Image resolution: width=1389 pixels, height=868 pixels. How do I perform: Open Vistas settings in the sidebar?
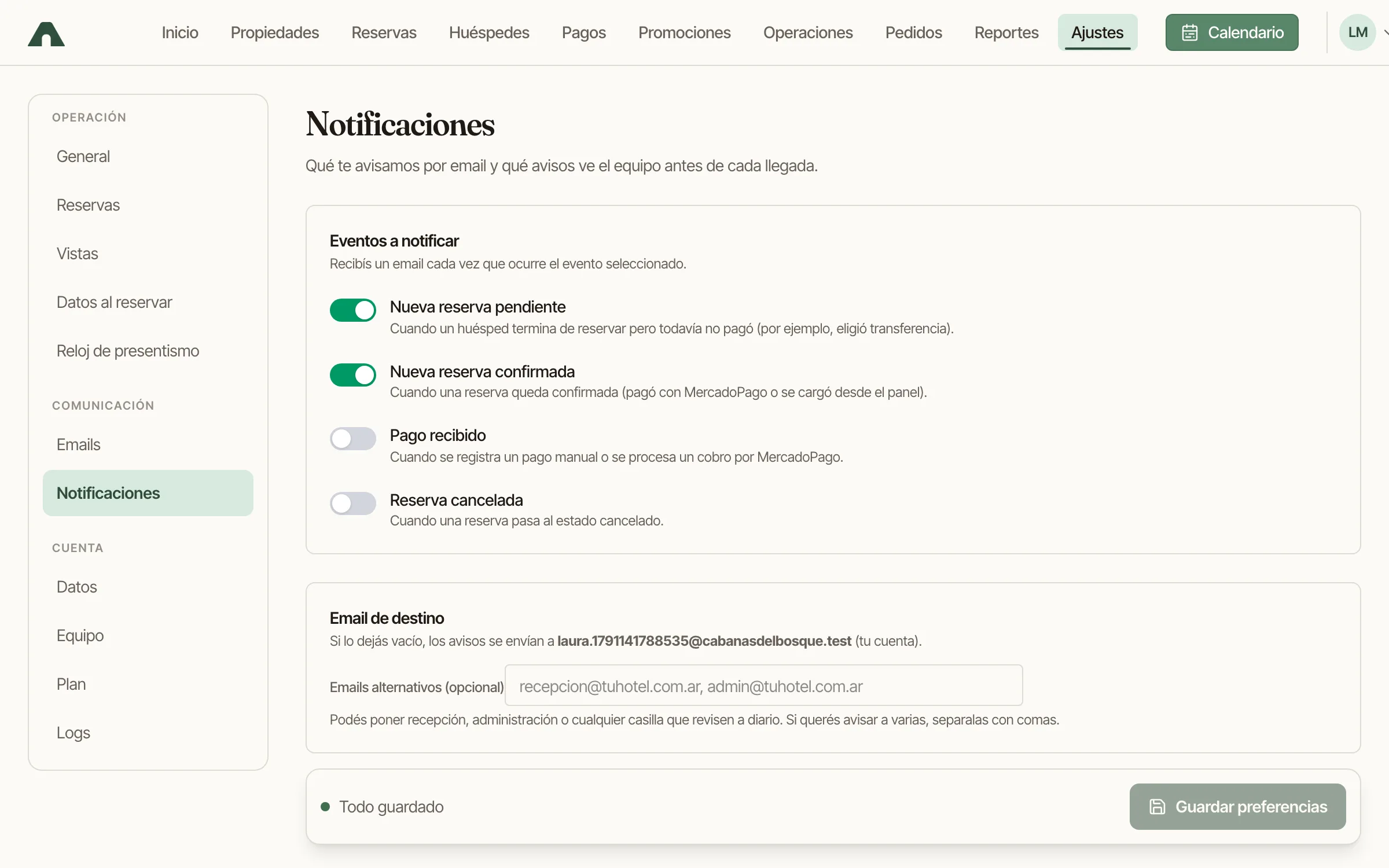click(x=148, y=253)
